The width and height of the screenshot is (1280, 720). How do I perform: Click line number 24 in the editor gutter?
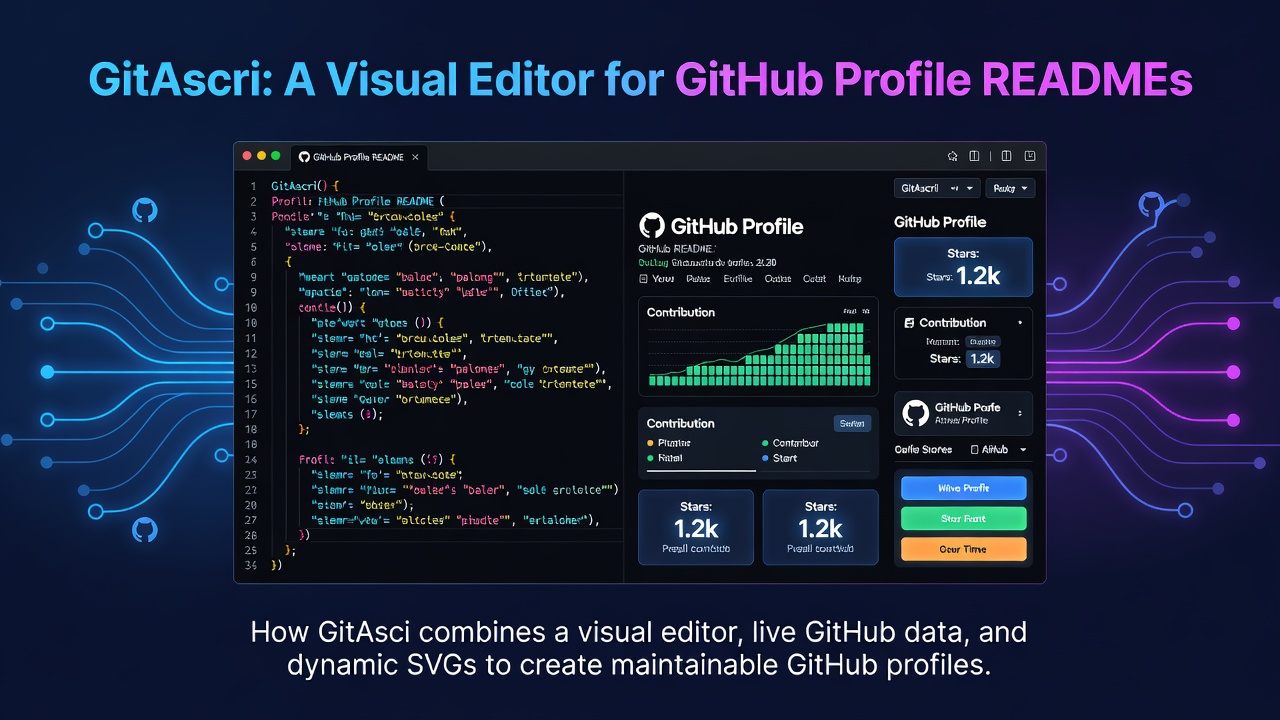251,459
